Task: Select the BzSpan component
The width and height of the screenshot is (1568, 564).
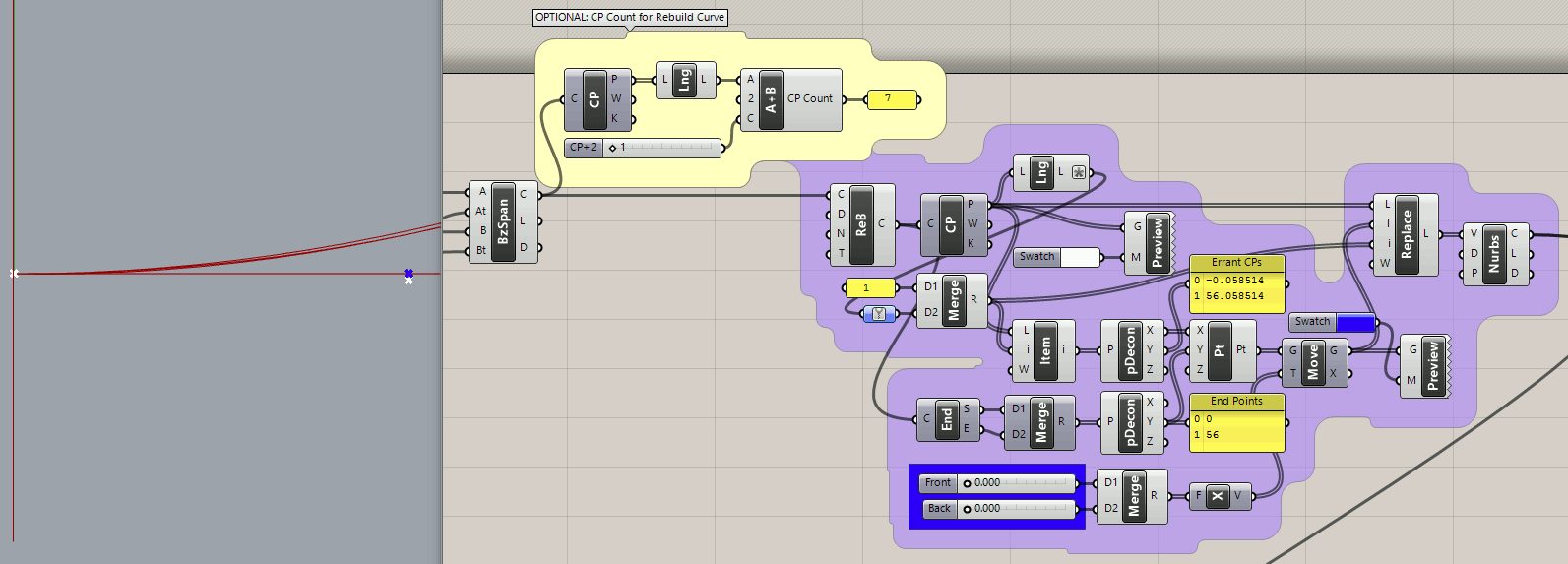Action: [503, 221]
